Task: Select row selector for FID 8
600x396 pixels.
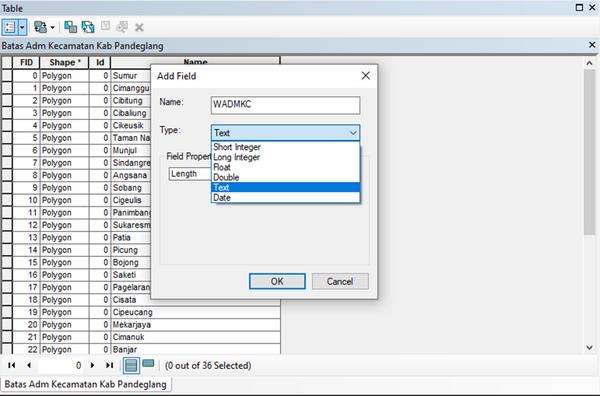Action: click(x=7, y=175)
